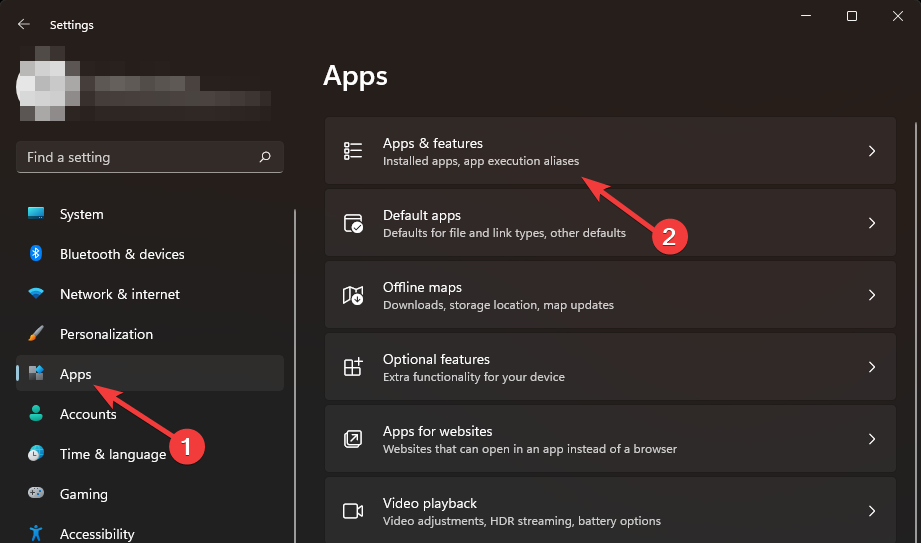Click the Accessibility figure icon
Image resolution: width=921 pixels, height=543 pixels.
pos(36,533)
